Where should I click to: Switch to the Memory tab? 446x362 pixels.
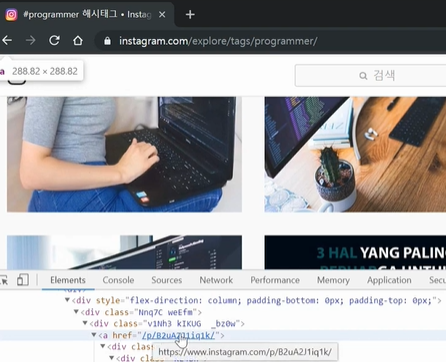click(333, 280)
